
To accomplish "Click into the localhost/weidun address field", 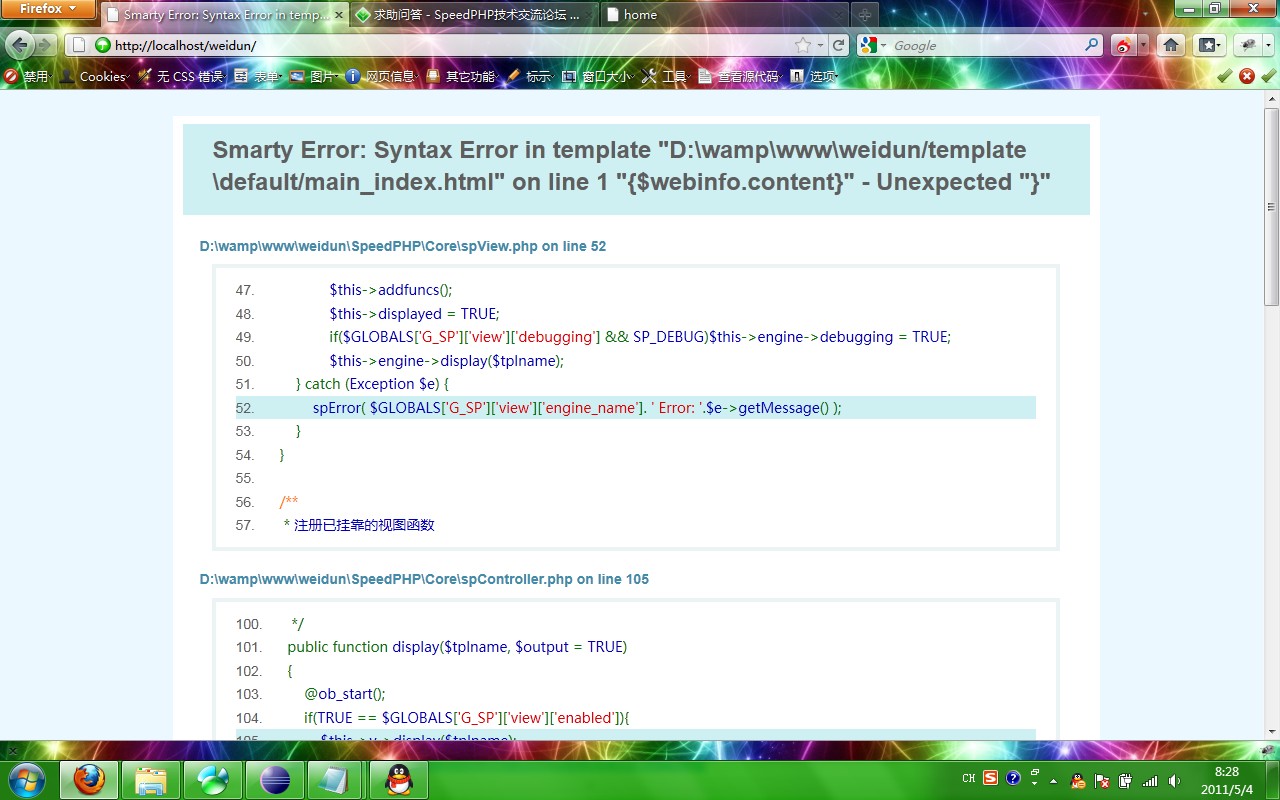I will [450, 45].
